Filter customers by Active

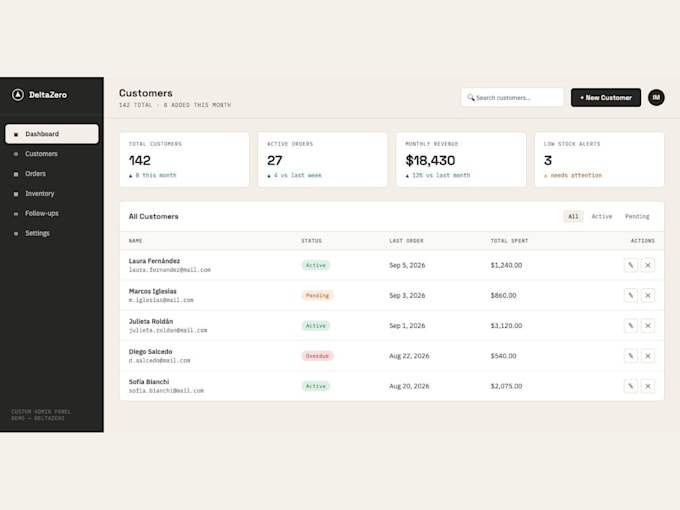click(602, 216)
